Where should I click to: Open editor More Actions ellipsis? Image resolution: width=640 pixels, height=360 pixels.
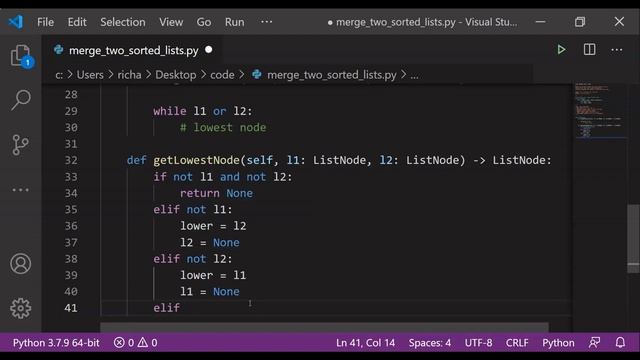click(617, 50)
